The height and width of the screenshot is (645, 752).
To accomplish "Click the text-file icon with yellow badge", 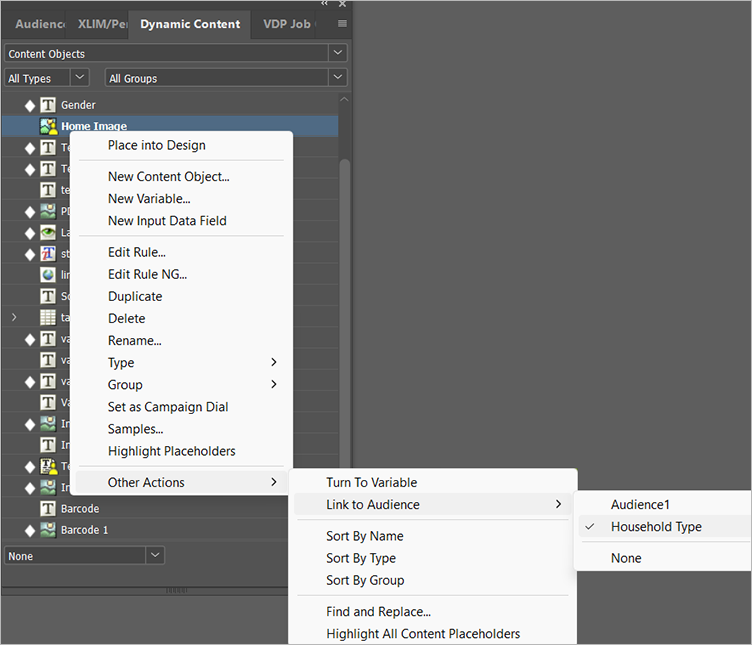I will tap(48, 466).
